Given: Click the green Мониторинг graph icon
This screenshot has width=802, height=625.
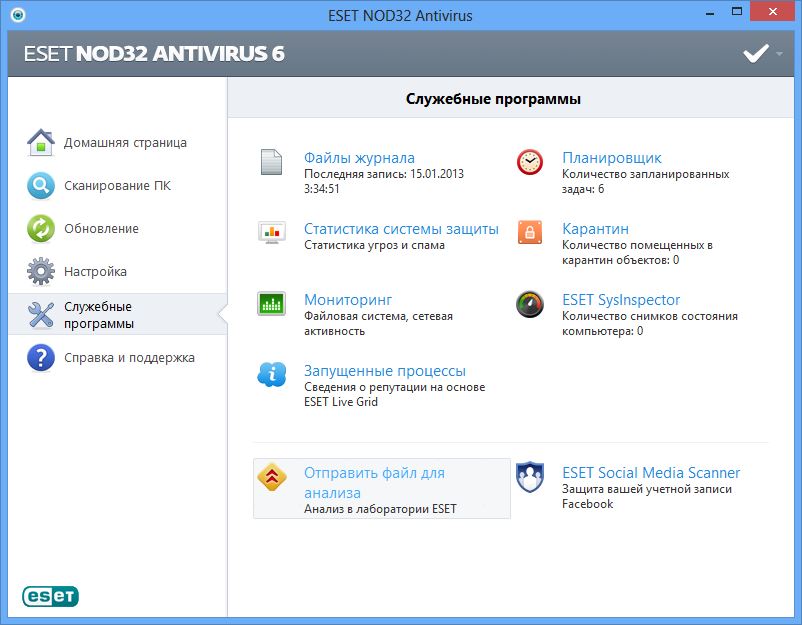Looking at the screenshot, I should click(x=271, y=304).
